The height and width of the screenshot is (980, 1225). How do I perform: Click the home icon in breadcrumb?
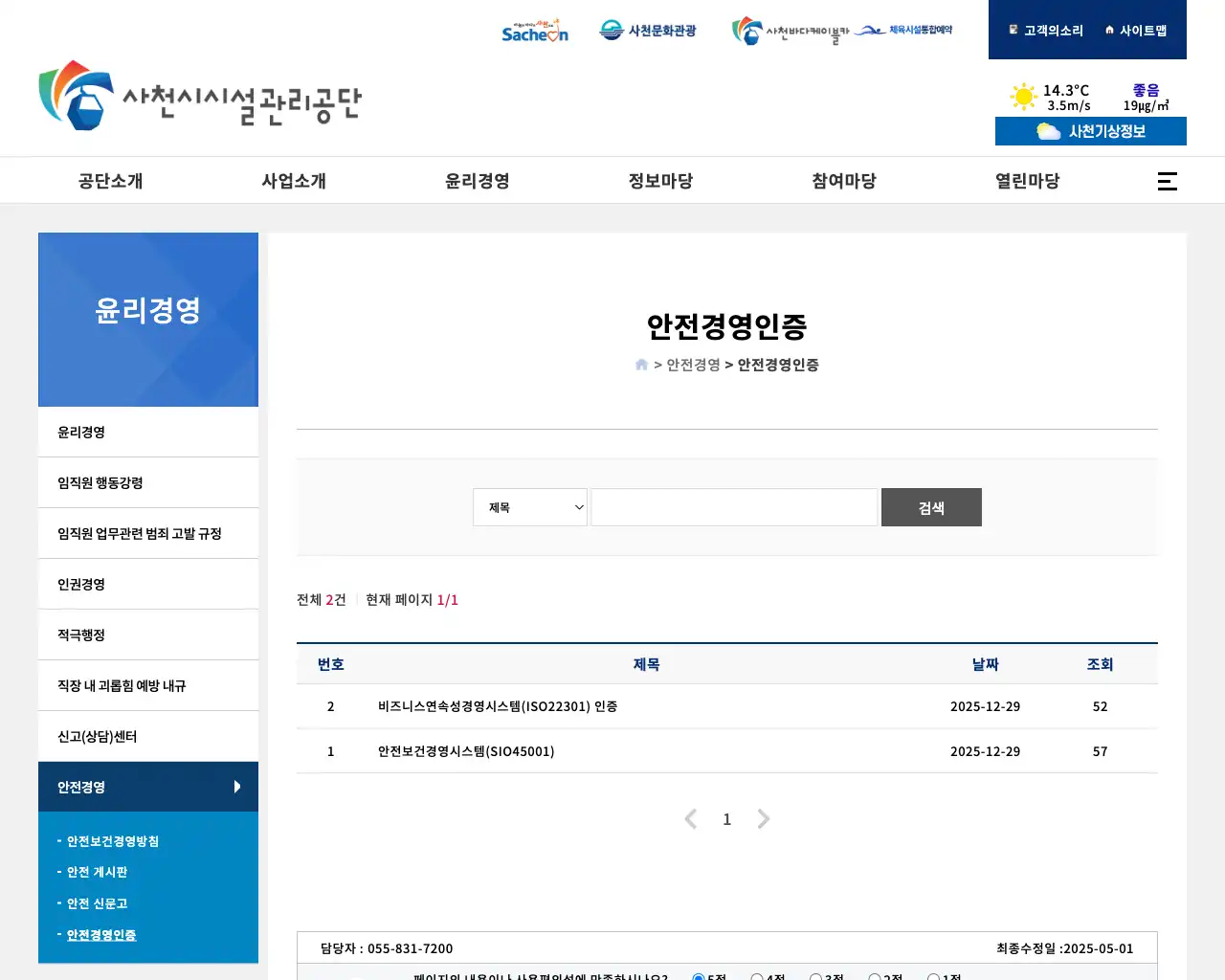tap(641, 365)
